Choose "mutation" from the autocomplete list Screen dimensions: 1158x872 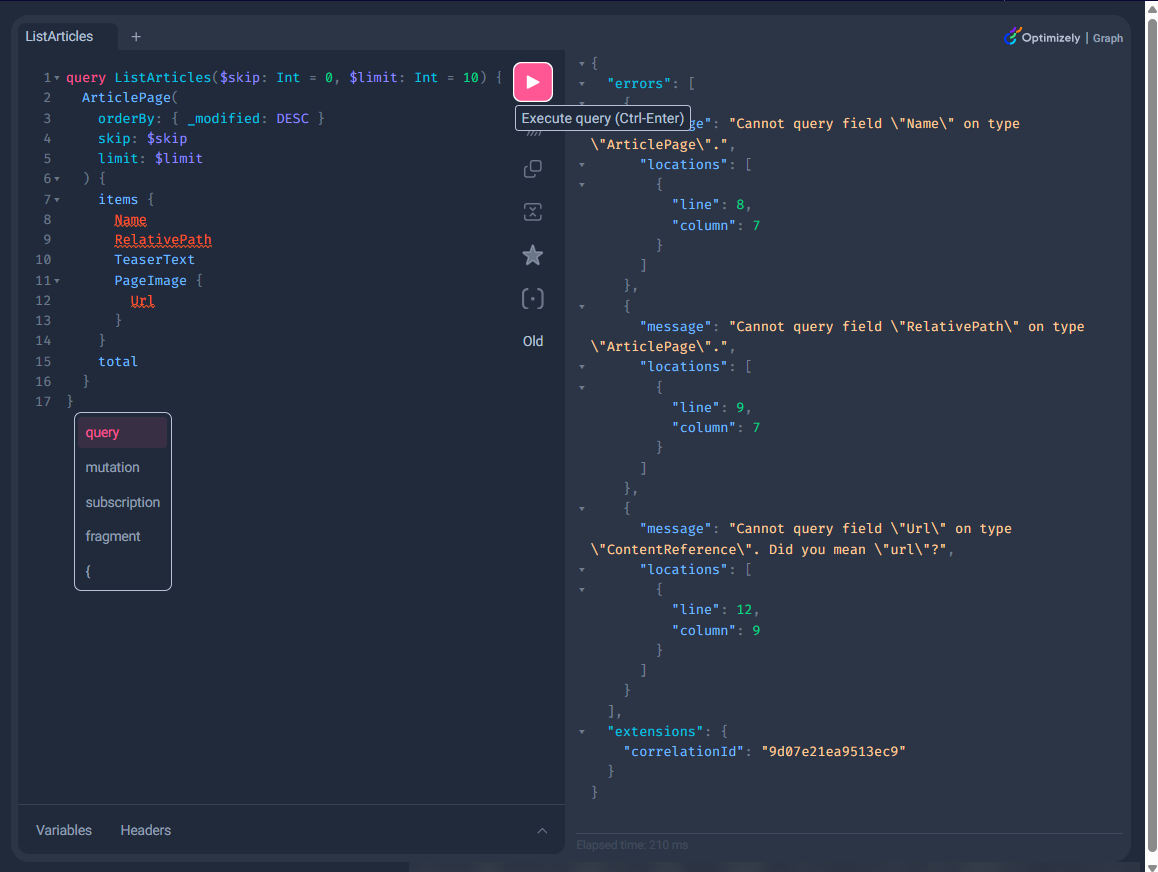click(123, 467)
